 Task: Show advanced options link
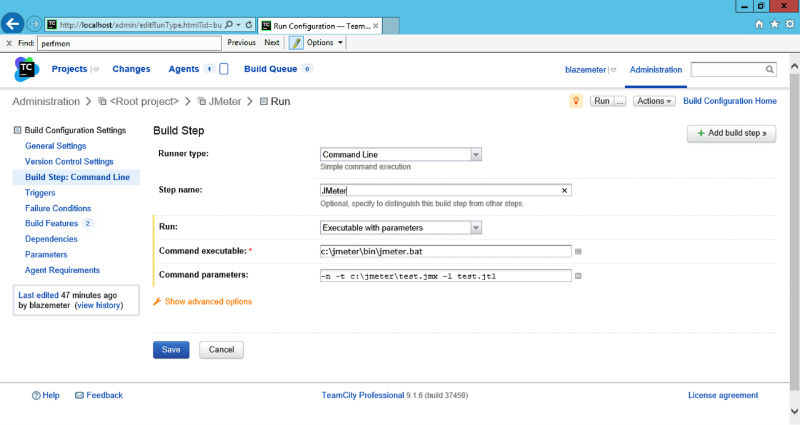tap(208, 302)
